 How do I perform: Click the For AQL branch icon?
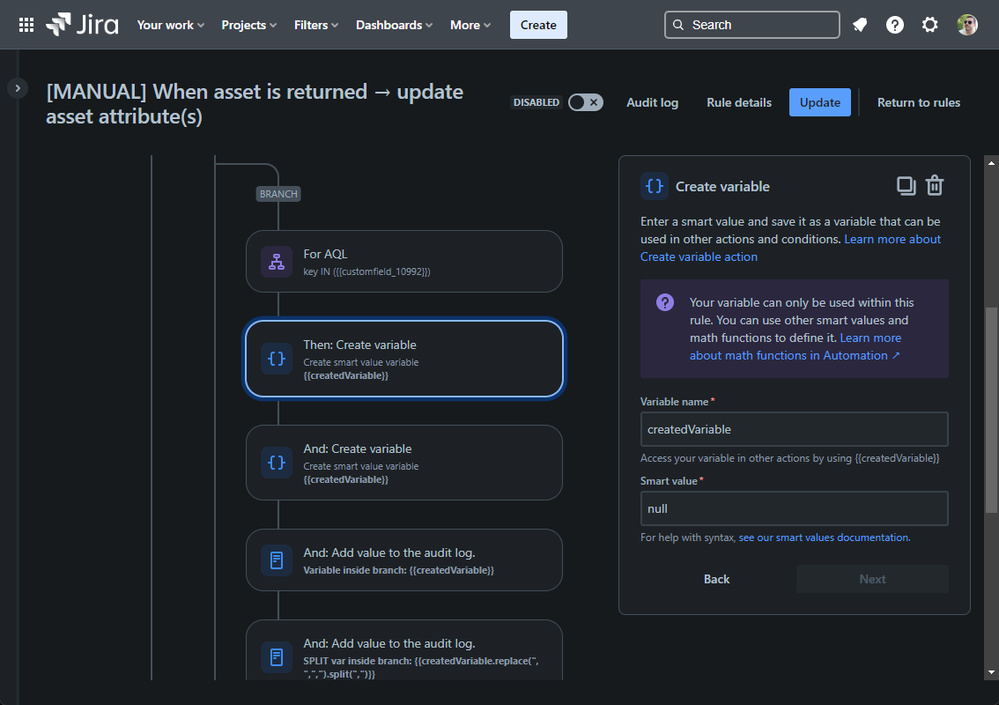click(277, 262)
